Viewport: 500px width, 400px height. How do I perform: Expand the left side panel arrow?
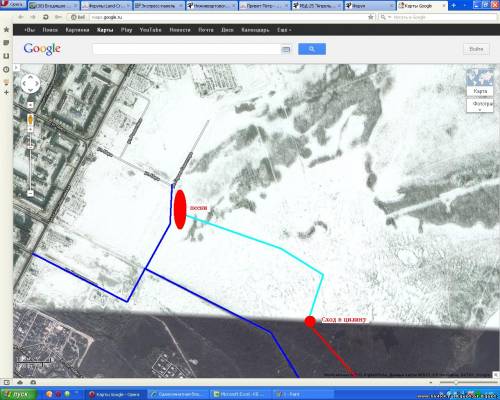tap(16, 68)
